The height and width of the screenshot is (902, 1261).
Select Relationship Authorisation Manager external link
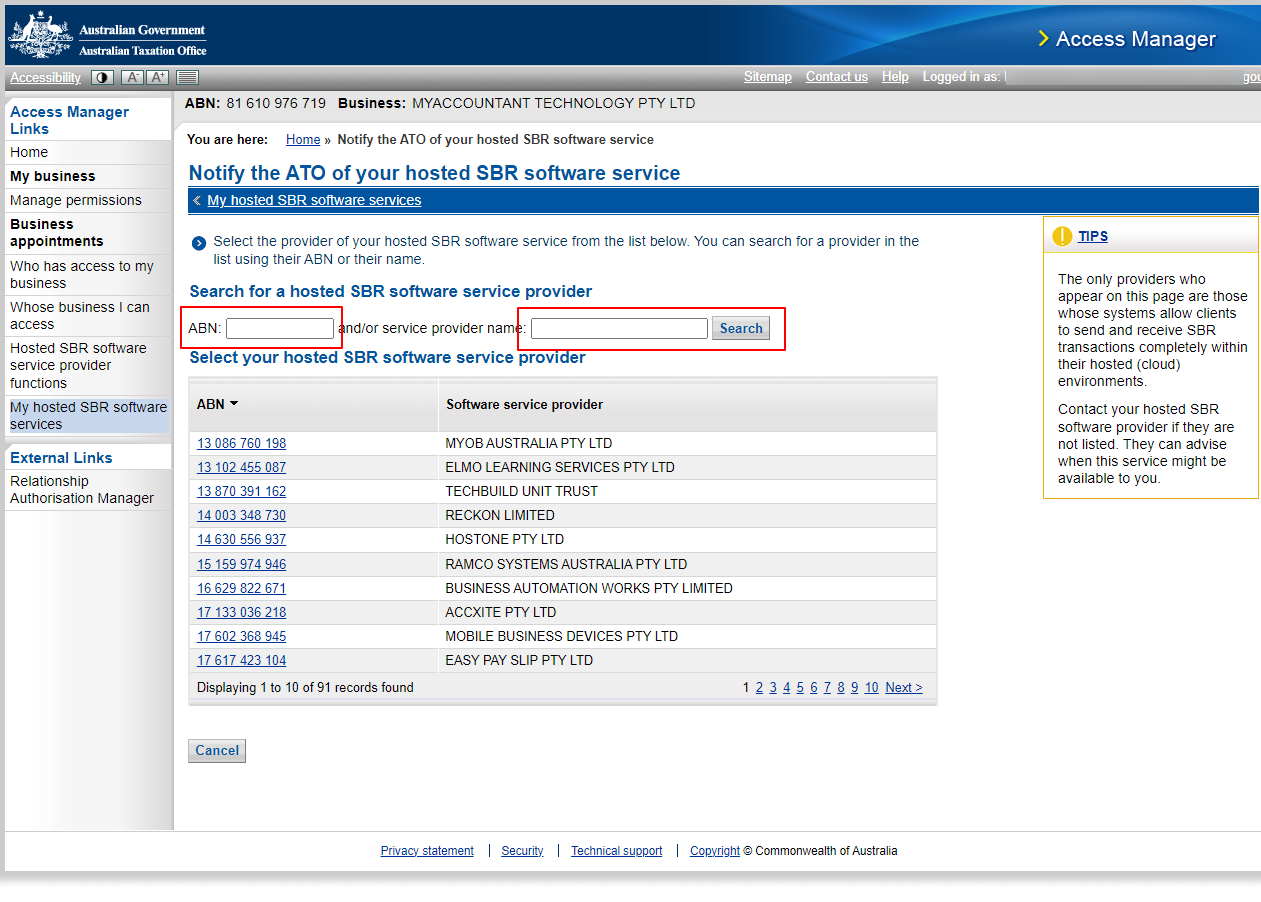[82, 490]
